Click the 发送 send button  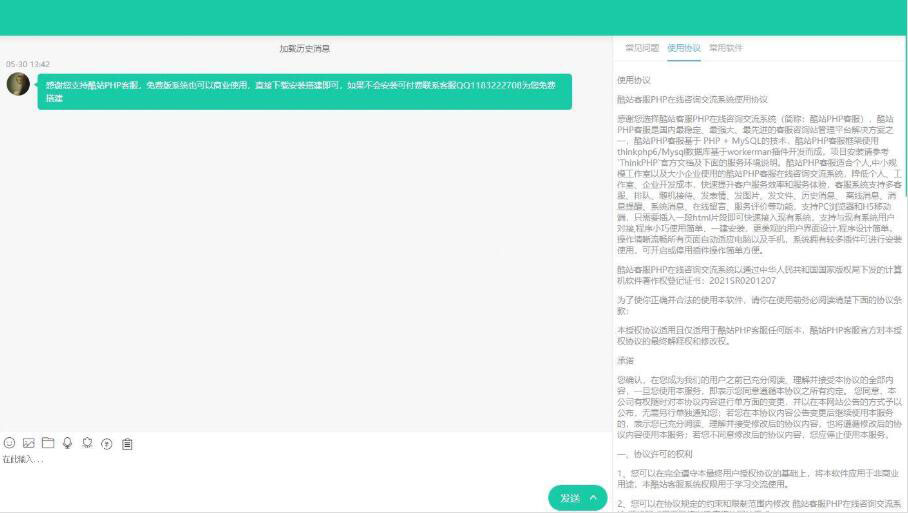570,498
